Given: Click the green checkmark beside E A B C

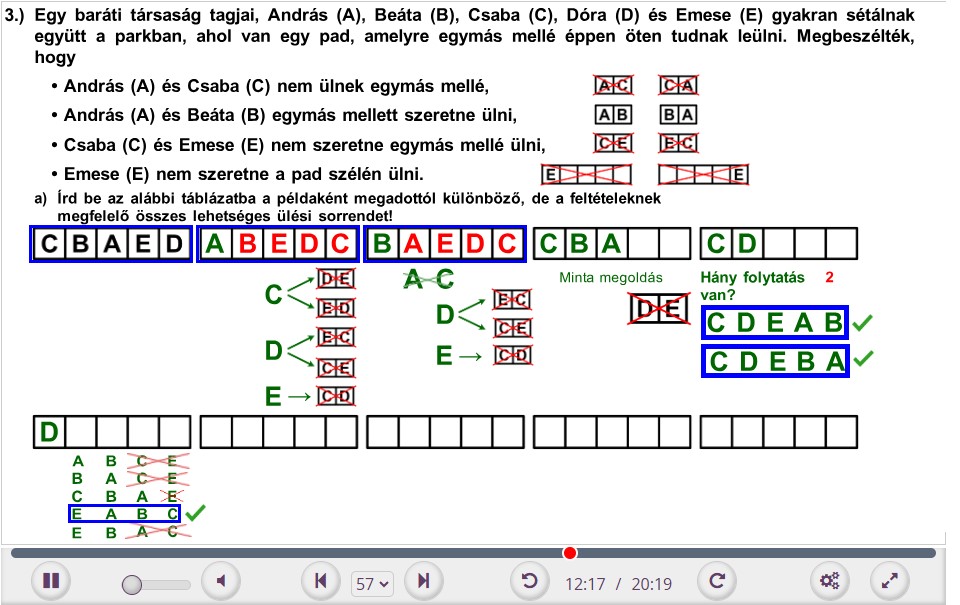Looking at the screenshot, I should pyautogui.click(x=196, y=513).
